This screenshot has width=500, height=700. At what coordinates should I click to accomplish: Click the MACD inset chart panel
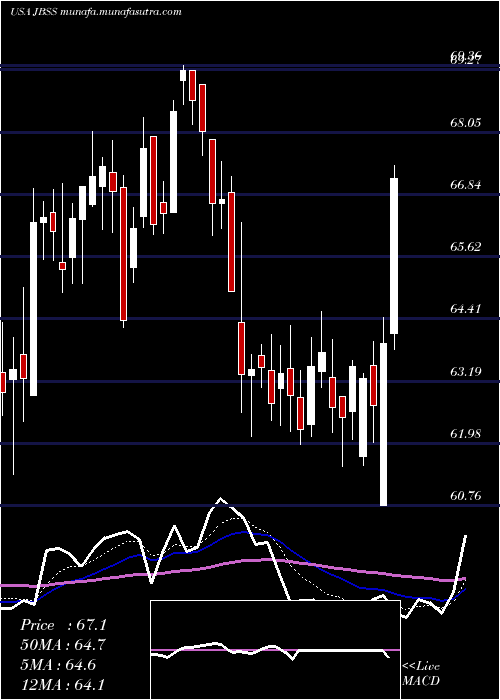pyautogui.click(x=275, y=650)
